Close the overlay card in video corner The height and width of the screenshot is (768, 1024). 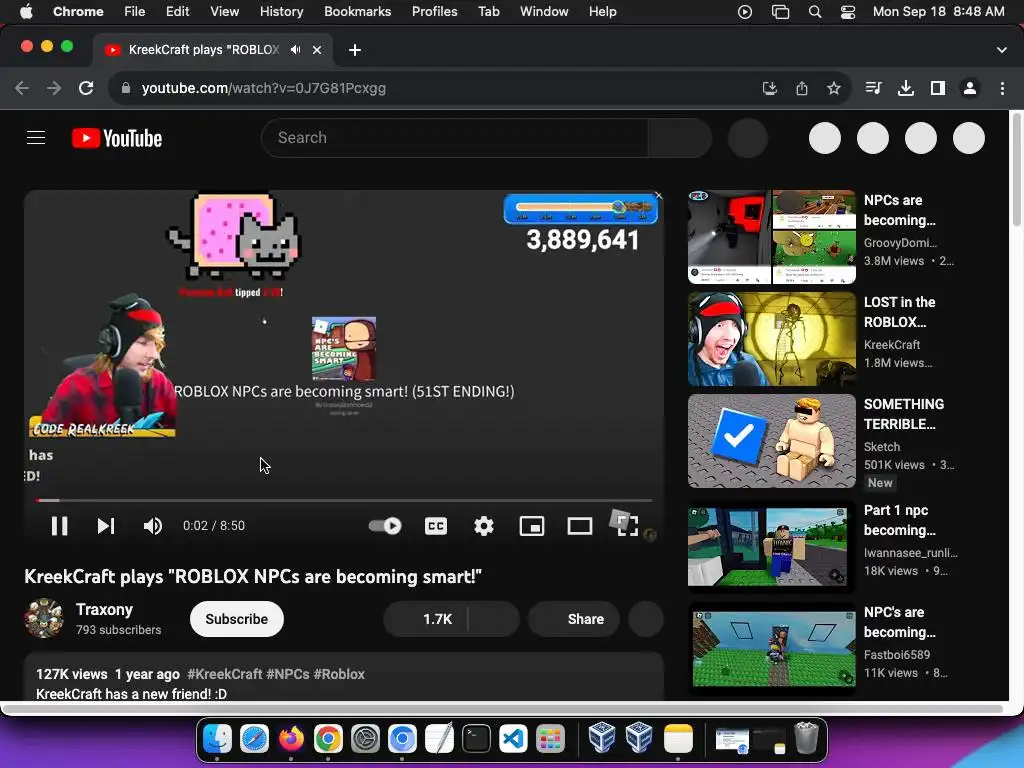point(658,195)
